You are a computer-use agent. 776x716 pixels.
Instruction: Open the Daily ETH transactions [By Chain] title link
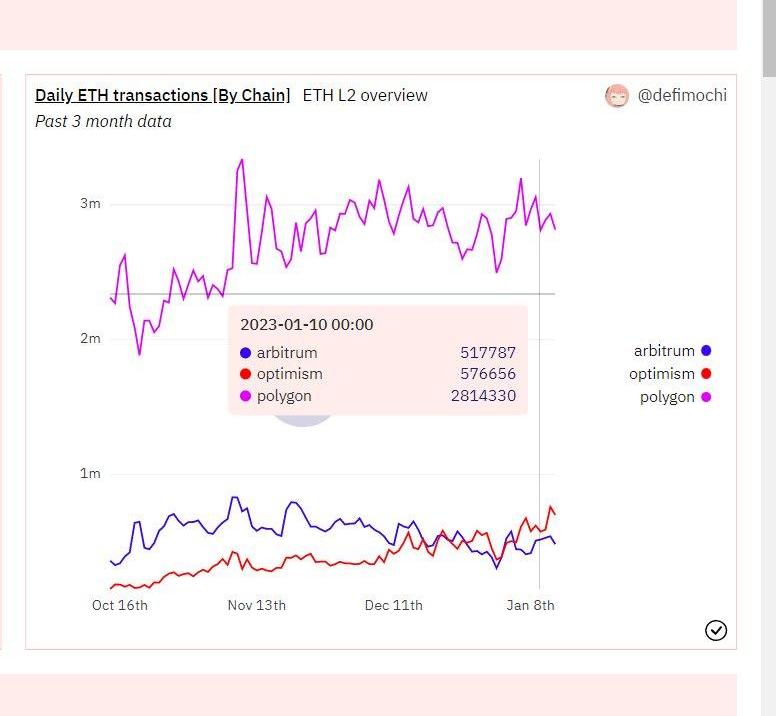162,95
